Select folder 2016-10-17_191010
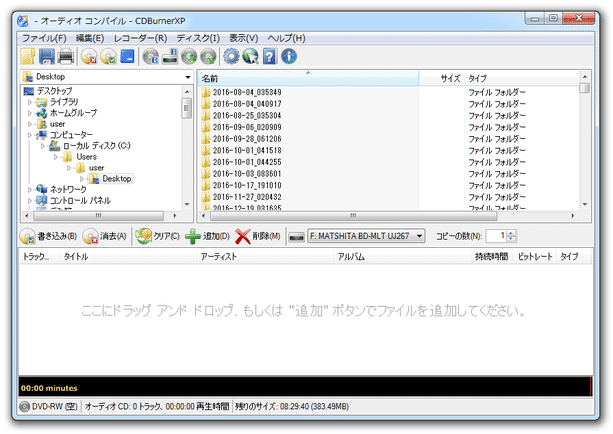Screen dimensions: 613x434 pyautogui.click(x=247, y=185)
